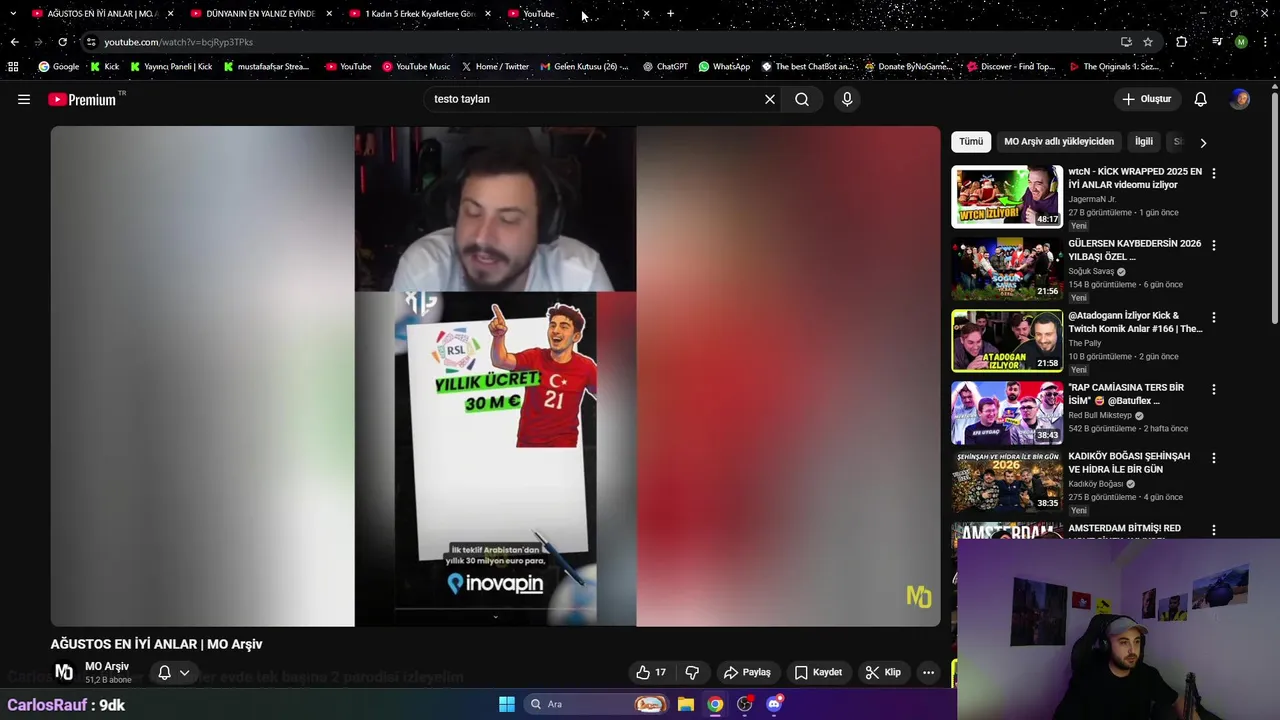
Task: Save video with Kaydet button
Action: tap(818, 672)
